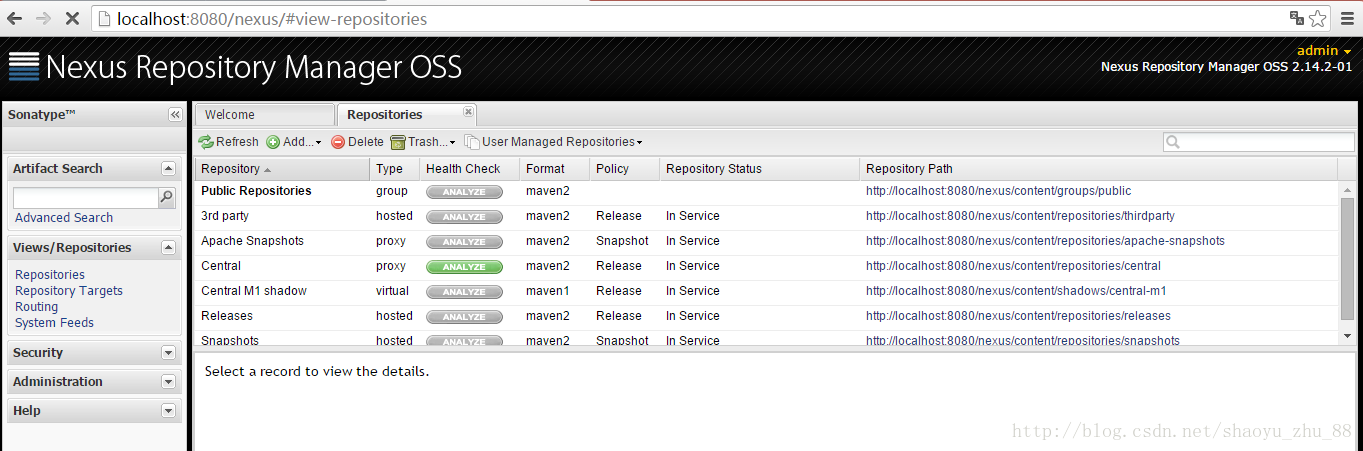Sort by Type column header

click(394, 169)
